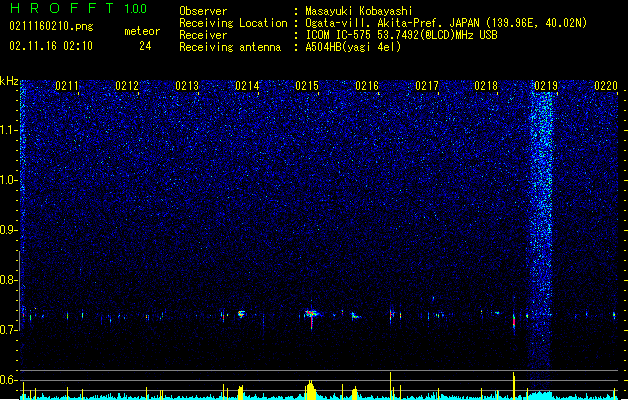
Task: Click the observer name Masayuki Kobayashi
Action: [x=359, y=11]
